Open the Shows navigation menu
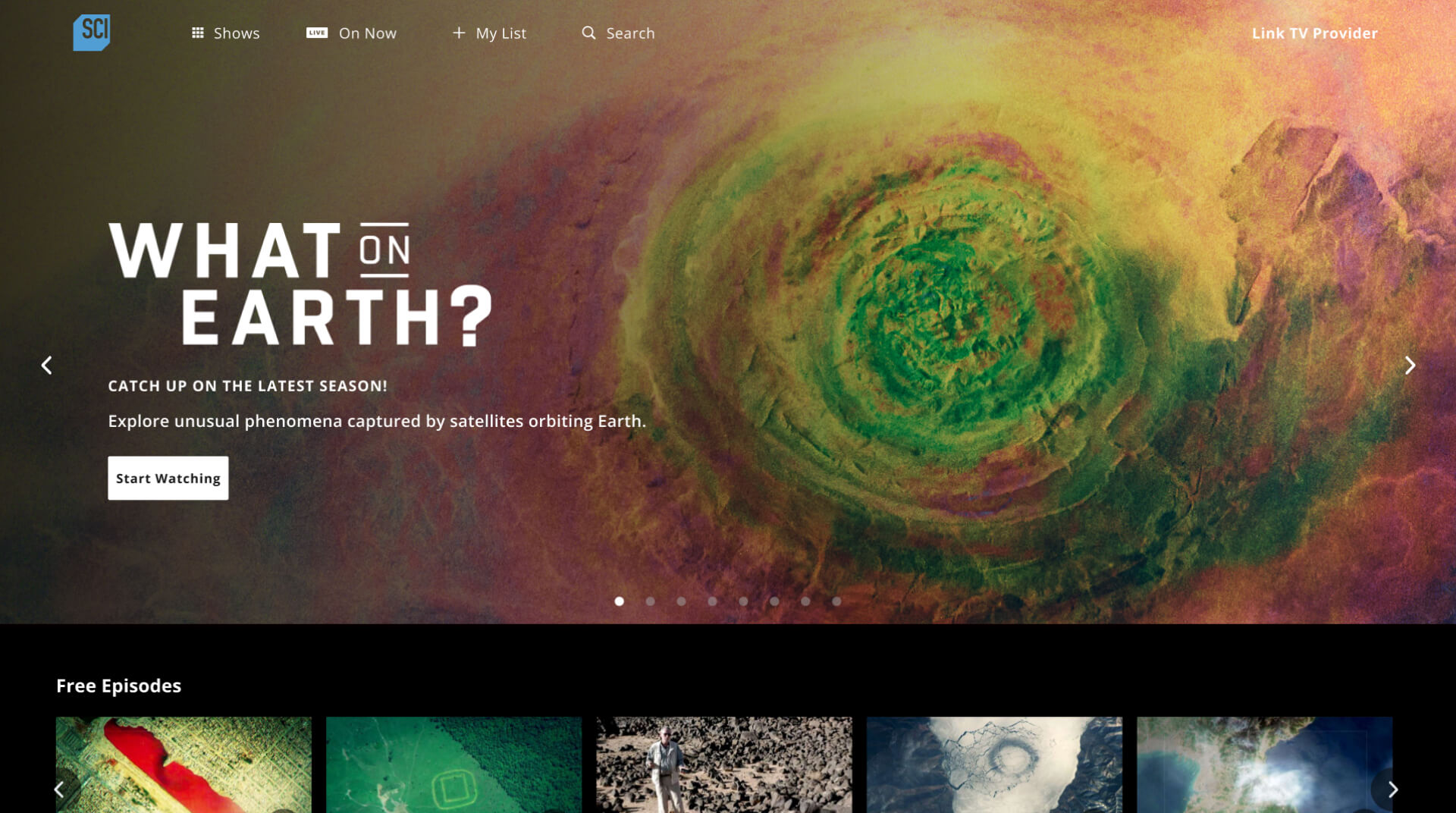 236,33
